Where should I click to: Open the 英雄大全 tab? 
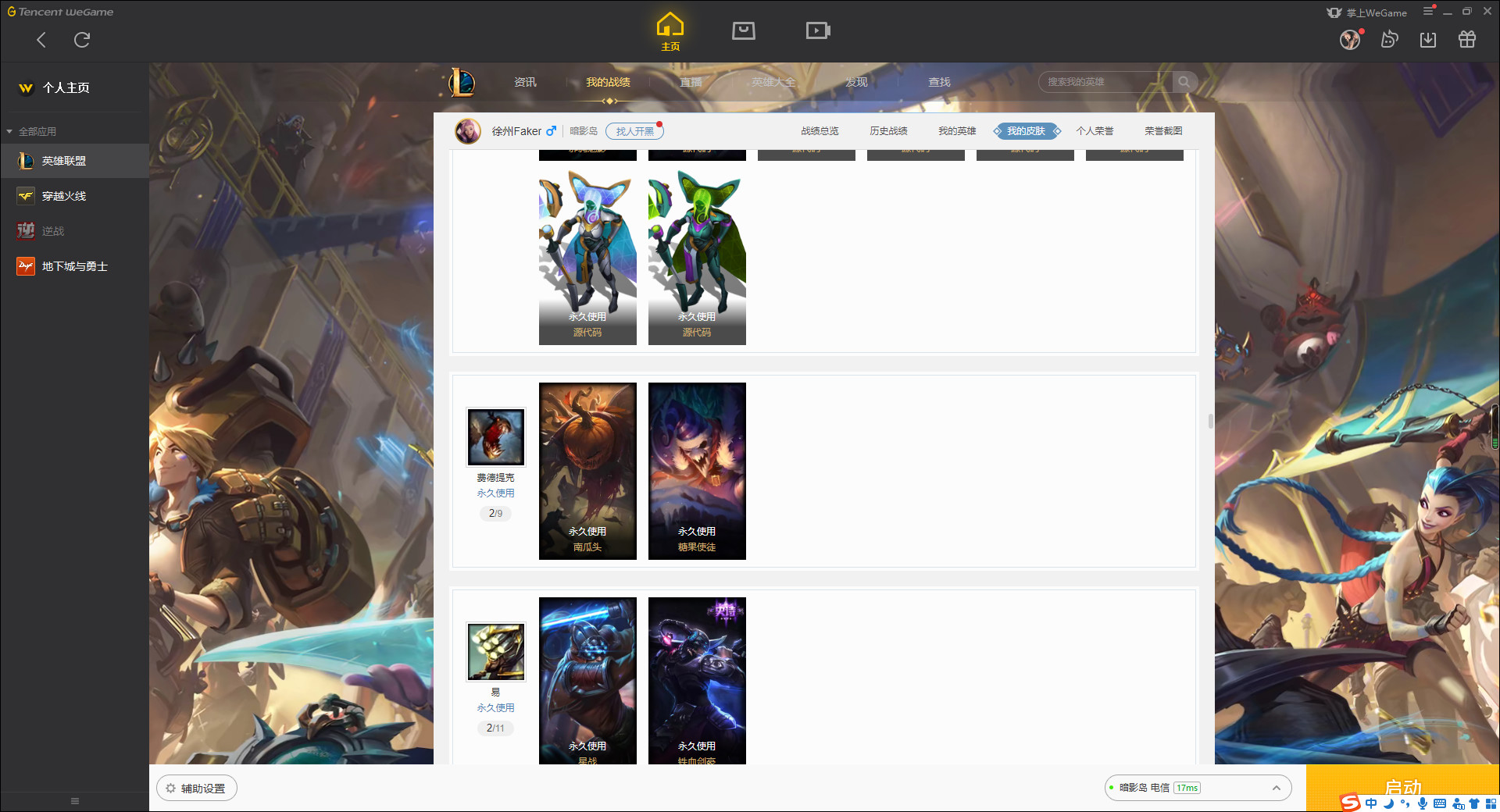(x=773, y=82)
